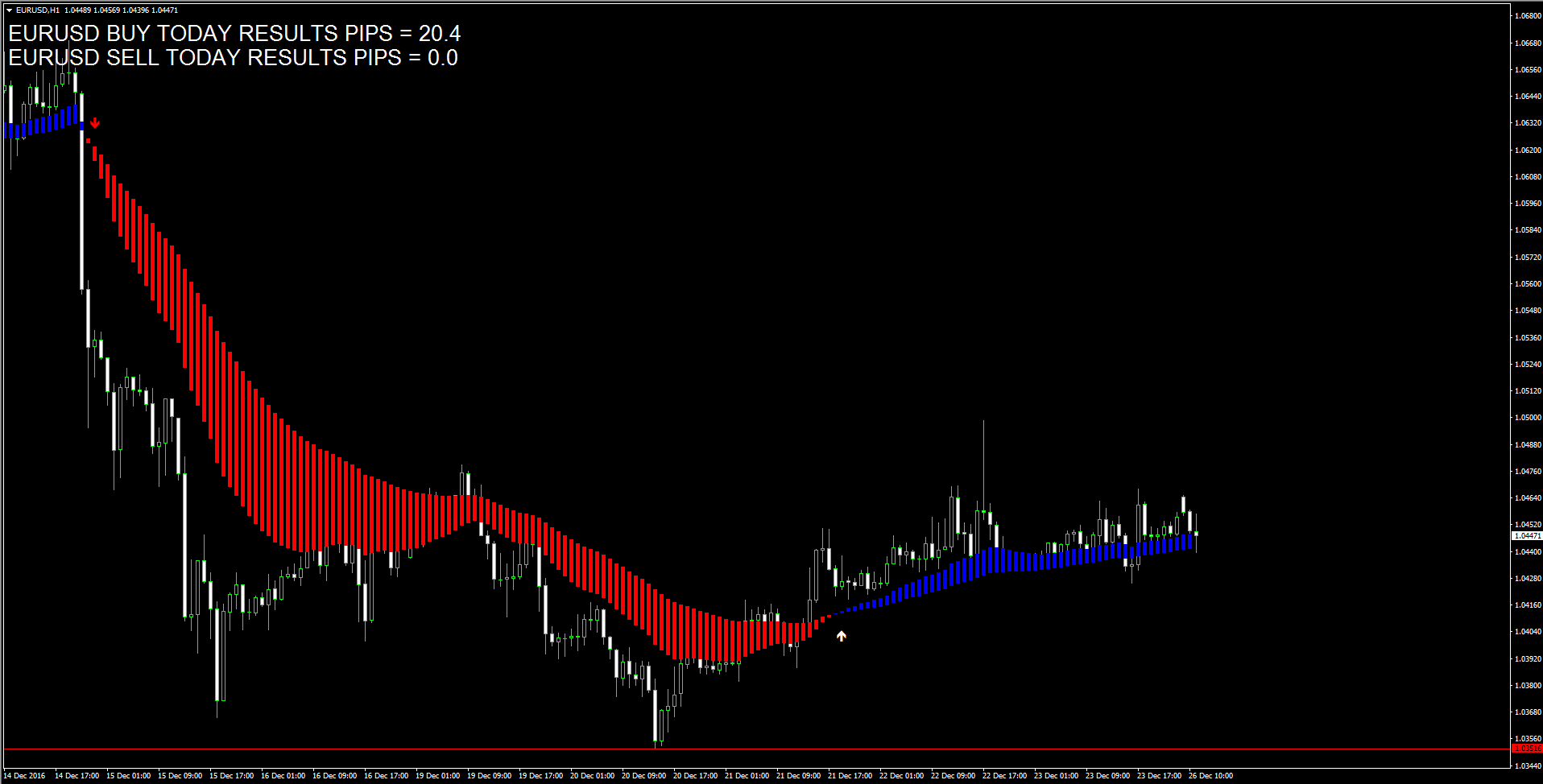Click the 19 Dec 01:00 time label
This screenshot has height=784, width=1543.
pyautogui.click(x=437, y=776)
